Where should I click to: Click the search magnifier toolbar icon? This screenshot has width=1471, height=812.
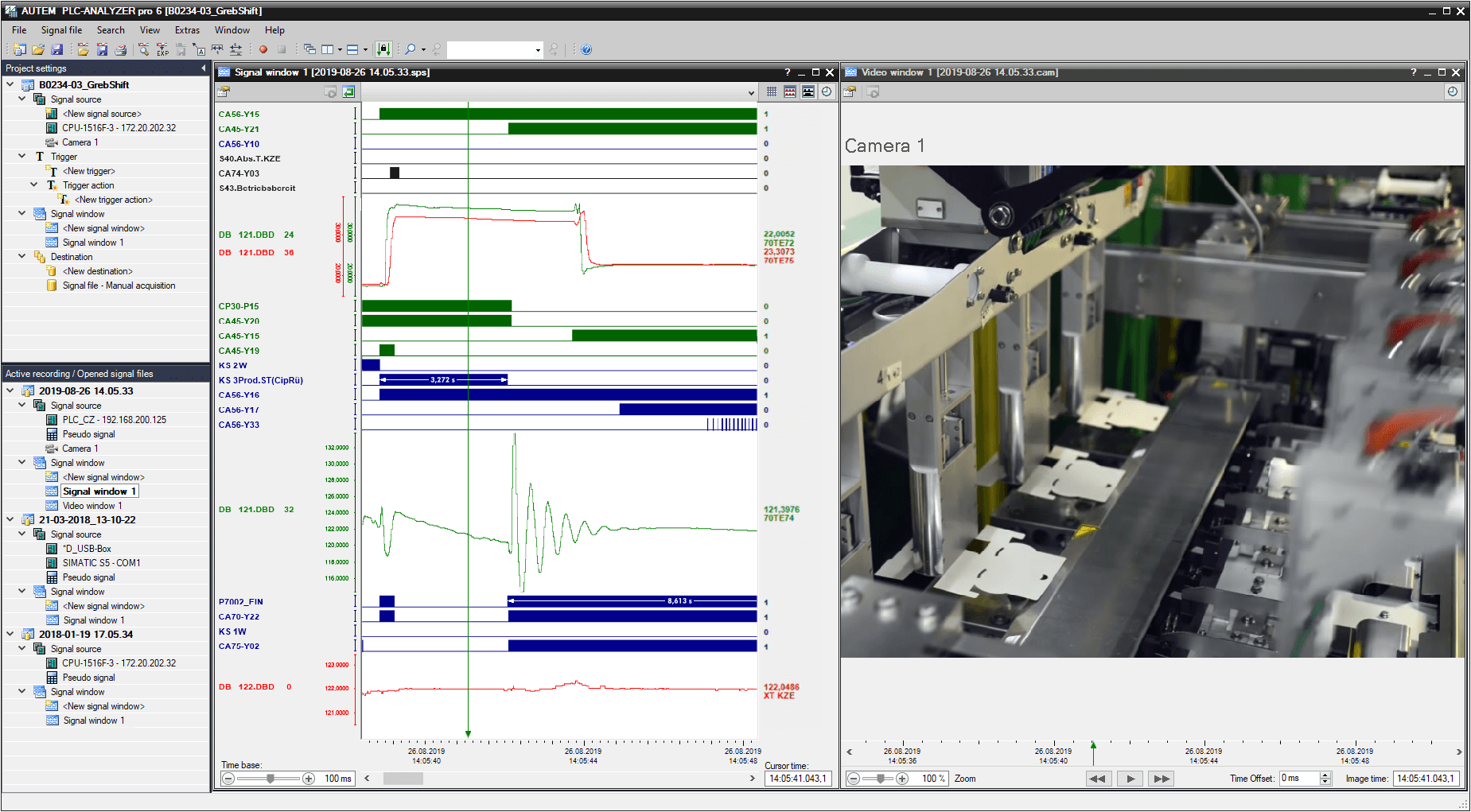coord(411,49)
